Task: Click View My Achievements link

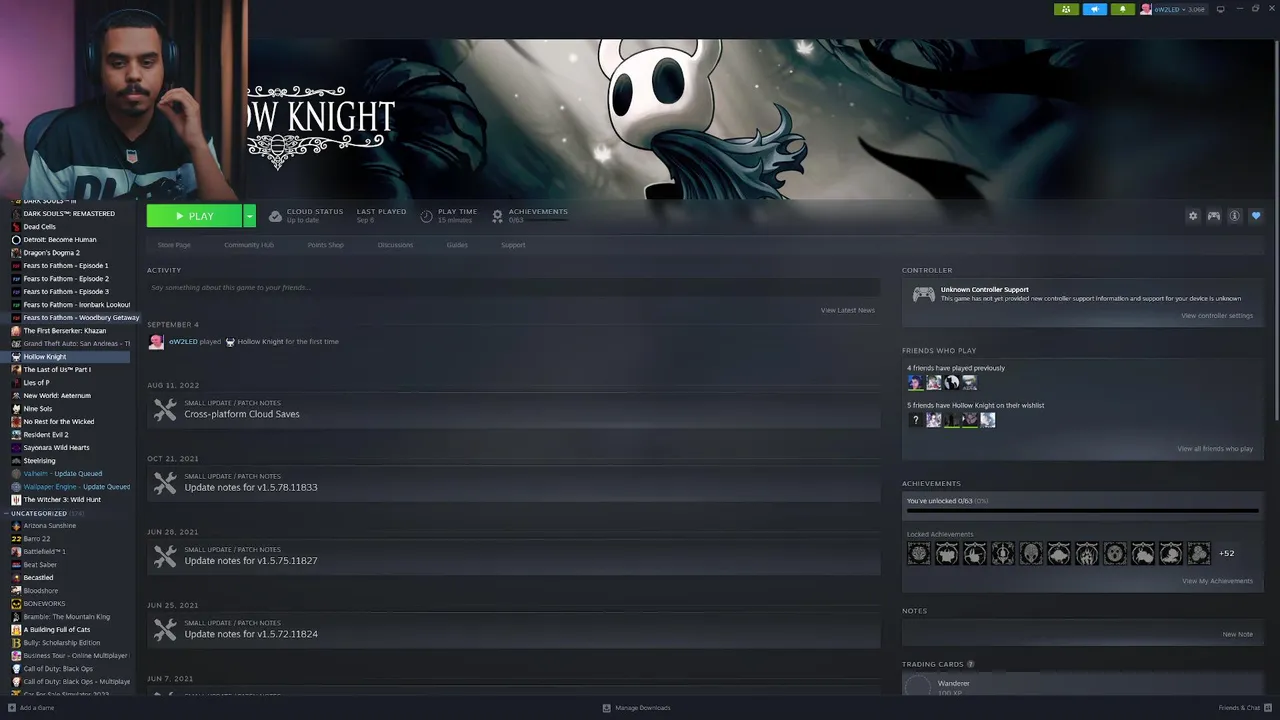Action: [1217, 581]
